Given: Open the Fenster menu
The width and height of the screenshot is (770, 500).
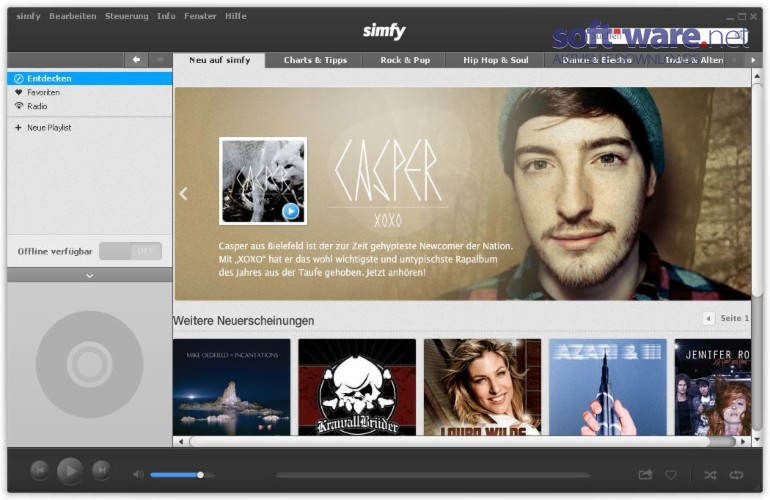Looking at the screenshot, I should (x=200, y=16).
